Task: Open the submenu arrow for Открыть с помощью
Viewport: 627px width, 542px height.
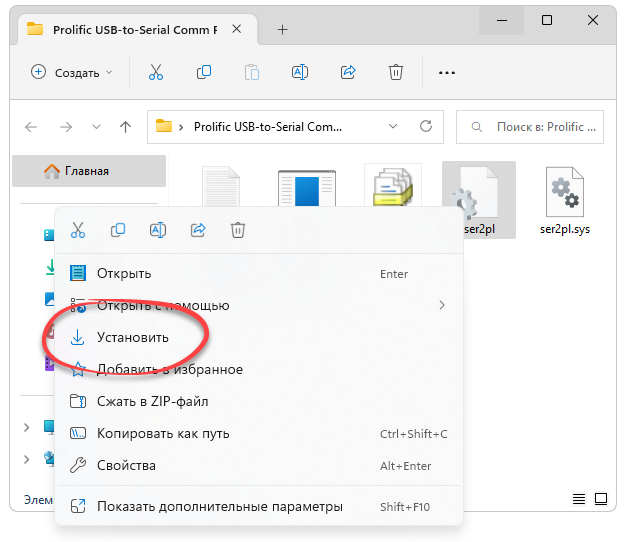Action: tap(442, 305)
